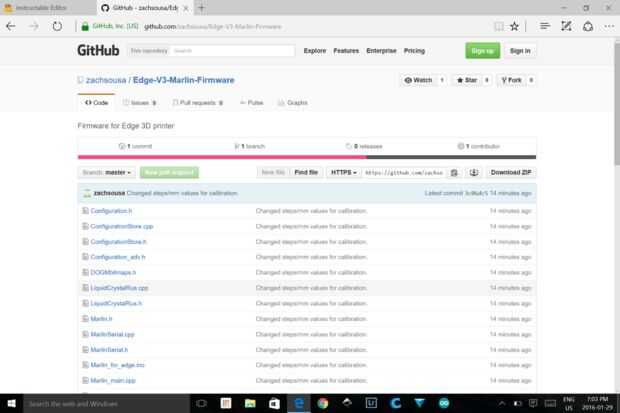Reload the page with refresh icon

(x=57, y=27)
